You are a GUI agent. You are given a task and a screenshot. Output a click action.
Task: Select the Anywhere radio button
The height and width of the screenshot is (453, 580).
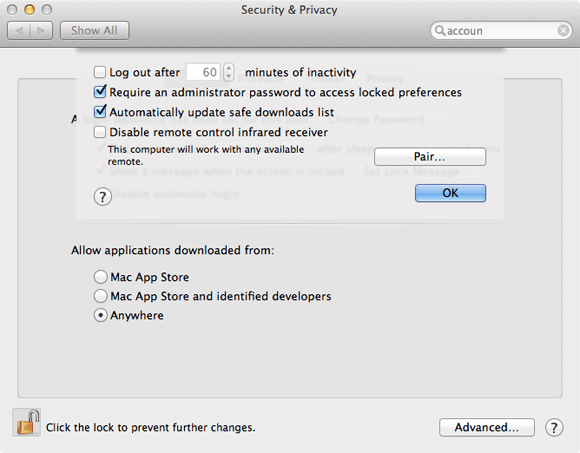[x=100, y=315]
